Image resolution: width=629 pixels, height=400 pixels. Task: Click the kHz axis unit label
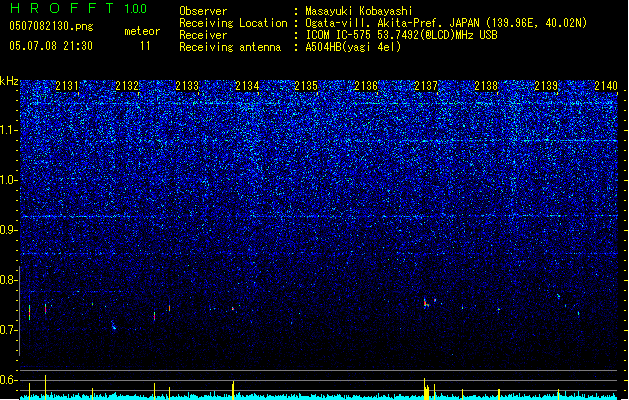tap(9, 81)
